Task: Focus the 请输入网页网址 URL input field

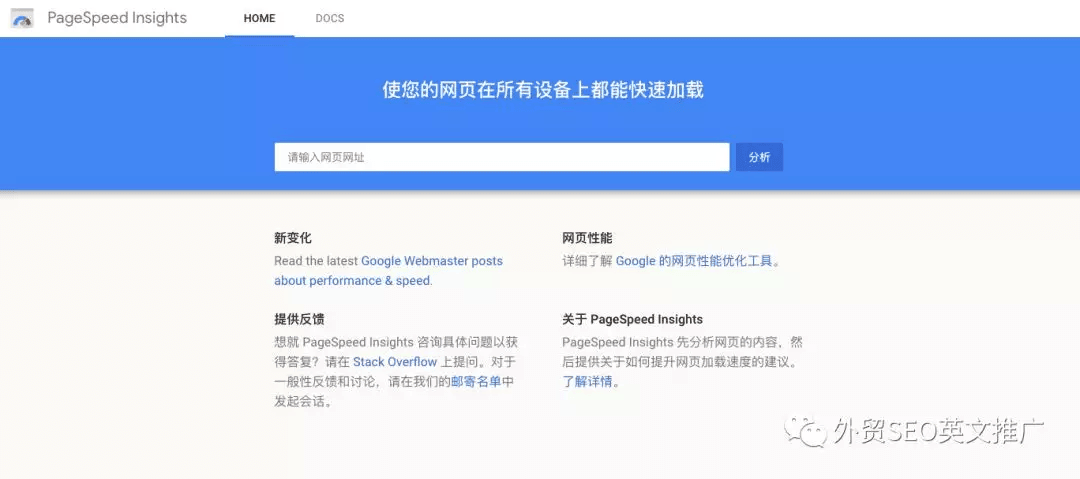Action: point(501,157)
